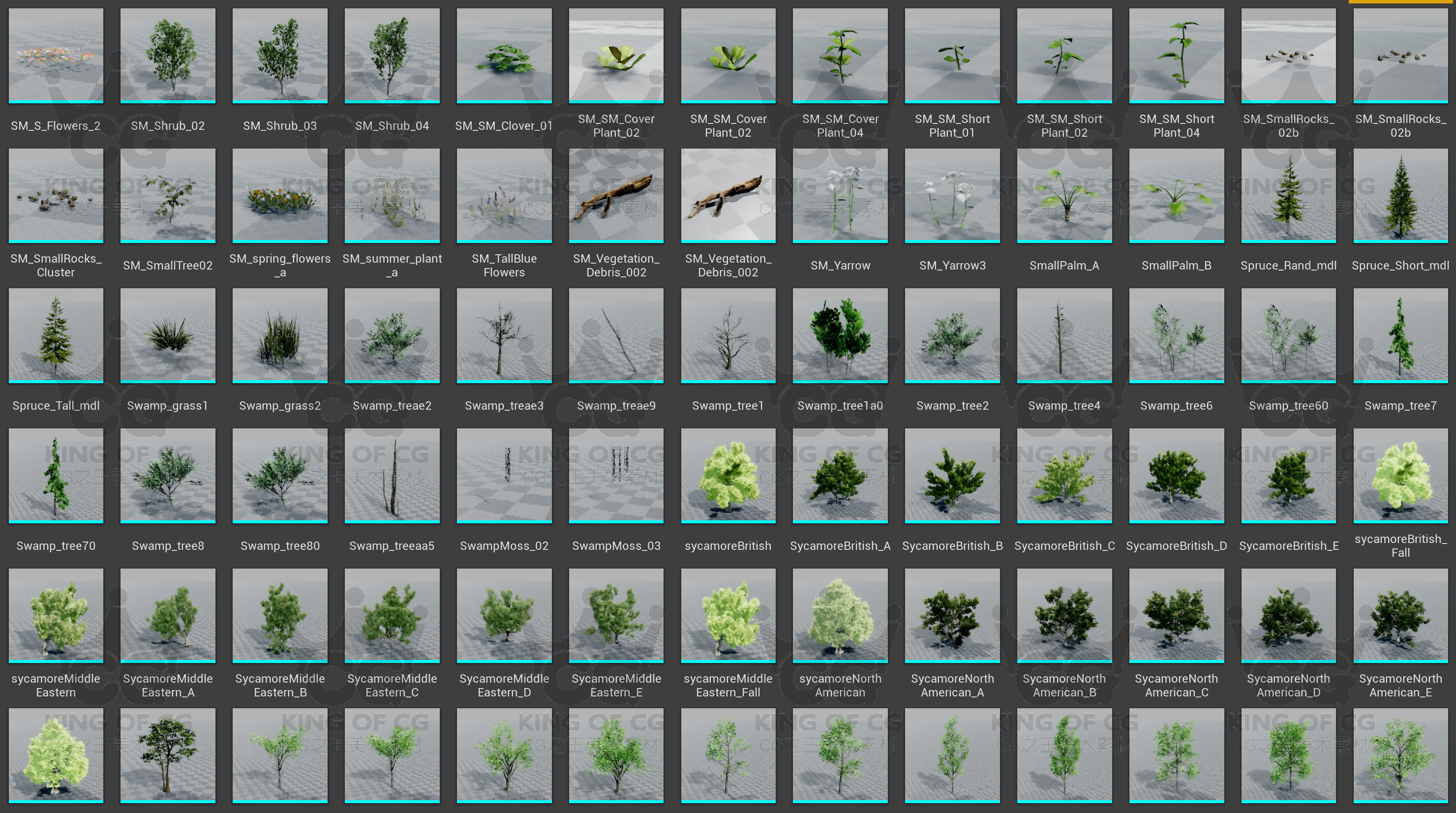
Task: Select the SM_TallBlueFlowers mesh
Action: click(x=504, y=195)
